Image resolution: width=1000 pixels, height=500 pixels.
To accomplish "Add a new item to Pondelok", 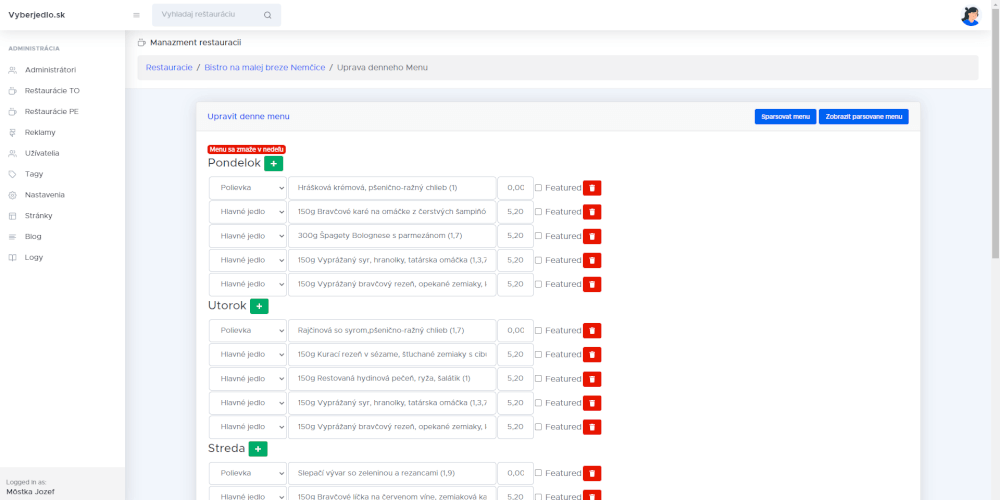I will (274, 163).
